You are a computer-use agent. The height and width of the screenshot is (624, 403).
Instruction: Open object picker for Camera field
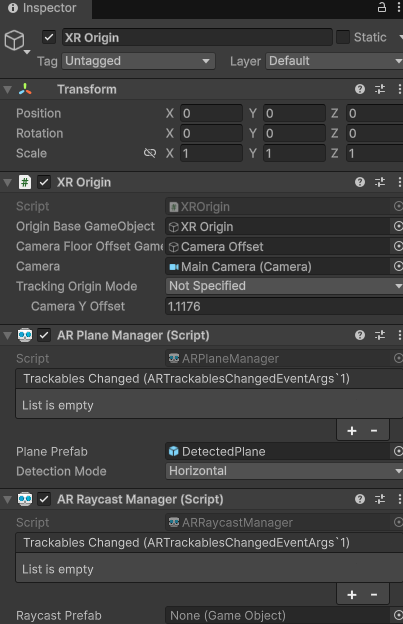pyautogui.click(x=398, y=266)
